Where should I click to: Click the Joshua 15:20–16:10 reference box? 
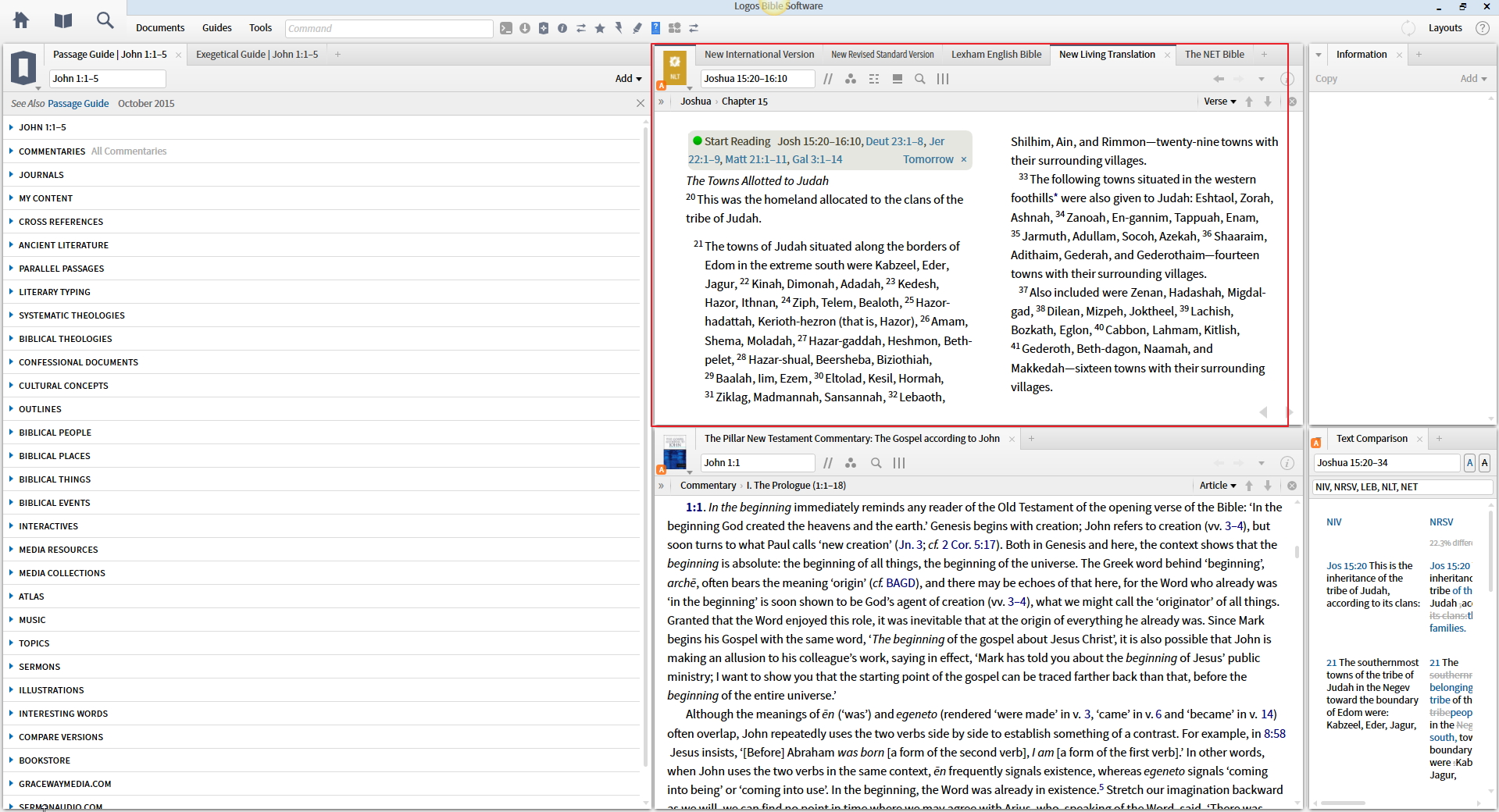coord(757,79)
